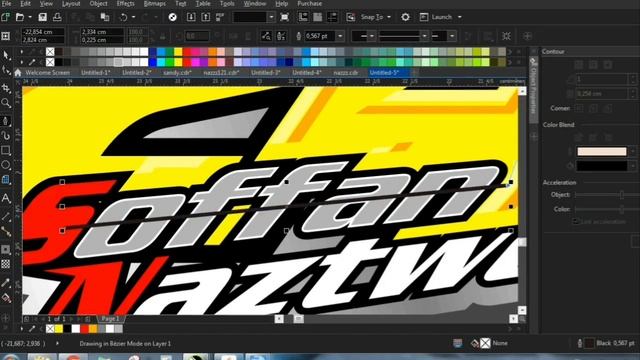
Task: Click the None fill indicator in status bar
Action: pyautogui.click(x=485, y=343)
